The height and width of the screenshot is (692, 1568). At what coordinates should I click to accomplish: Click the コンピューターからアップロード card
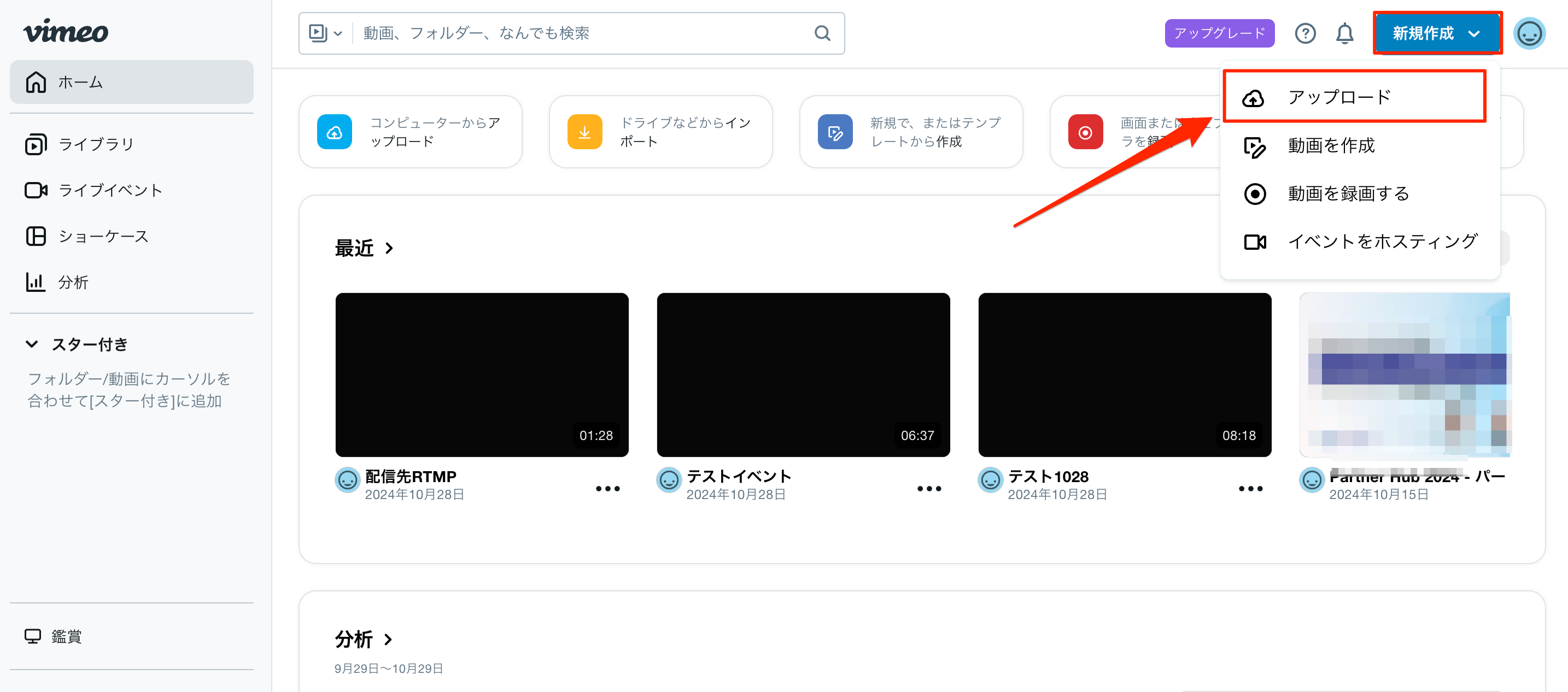coord(410,132)
